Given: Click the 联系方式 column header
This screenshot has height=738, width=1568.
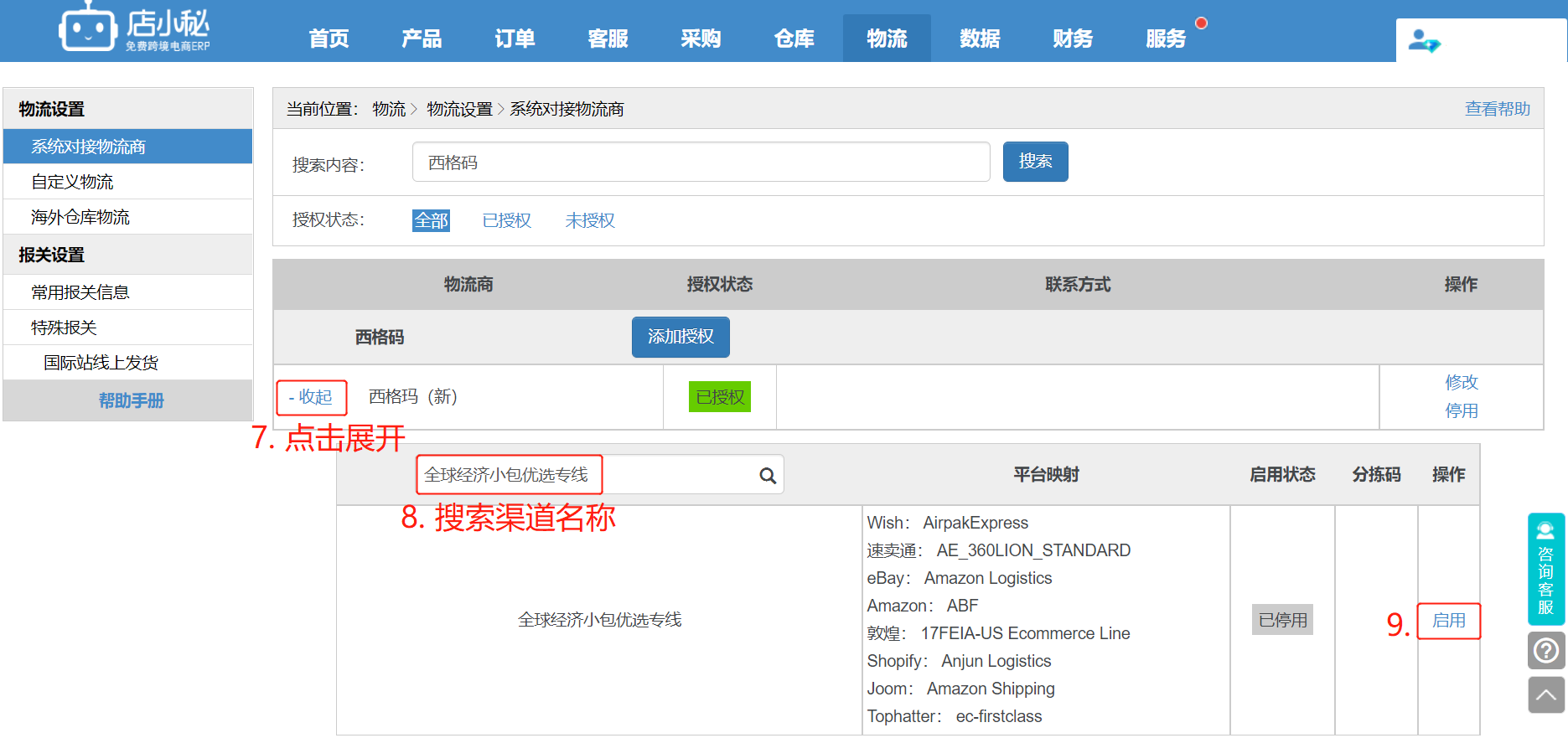Looking at the screenshot, I should point(1078,285).
